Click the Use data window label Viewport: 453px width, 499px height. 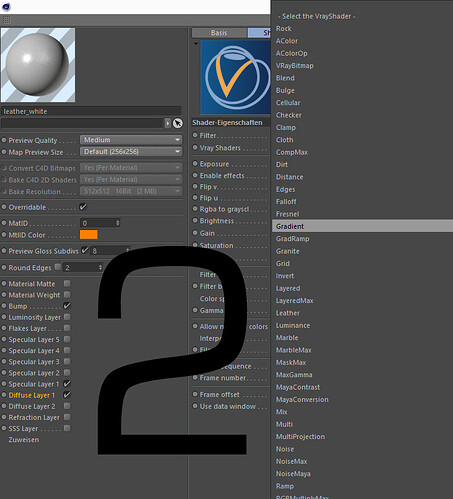[x=228, y=406]
